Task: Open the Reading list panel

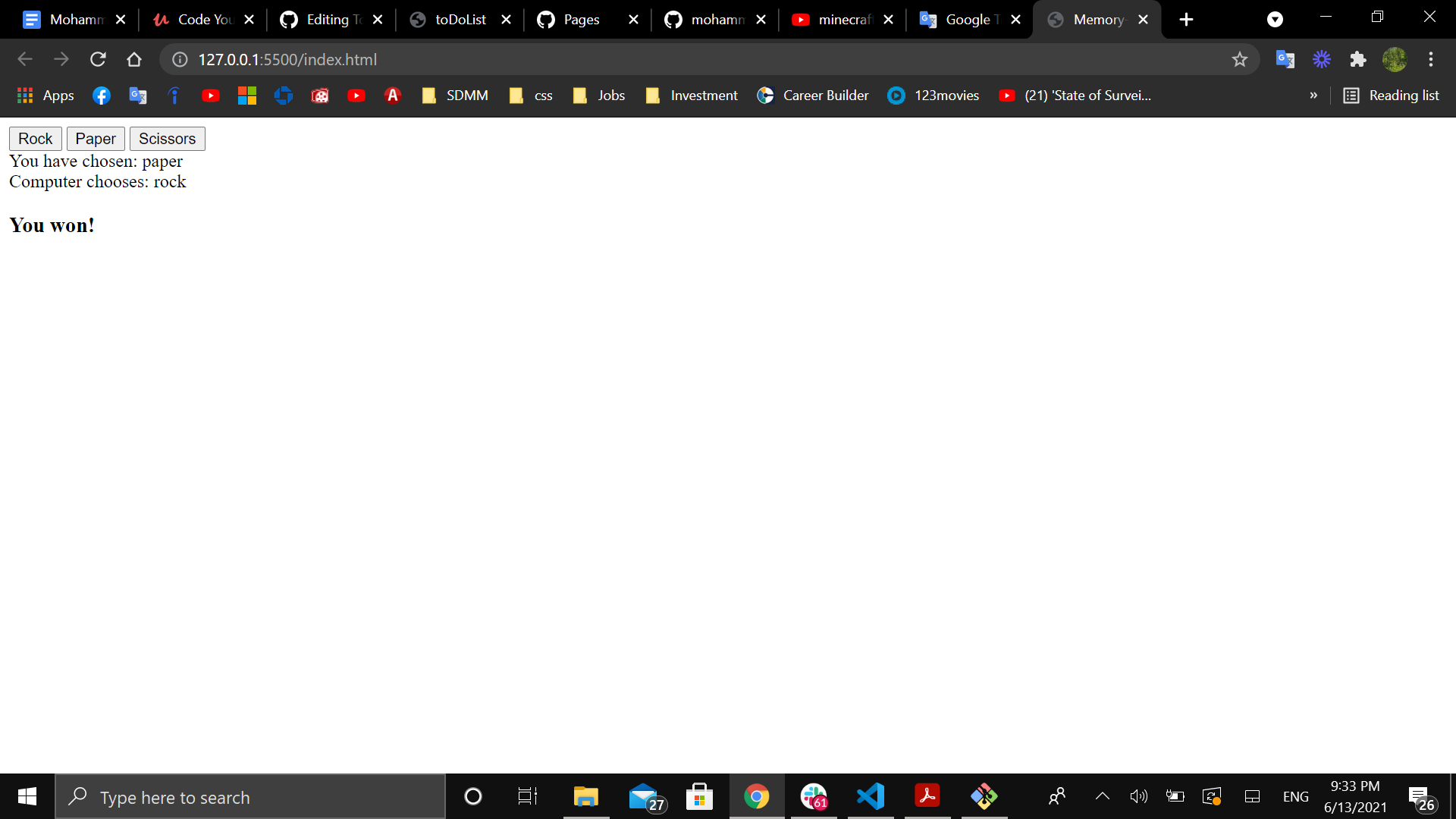Action: [x=1392, y=96]
